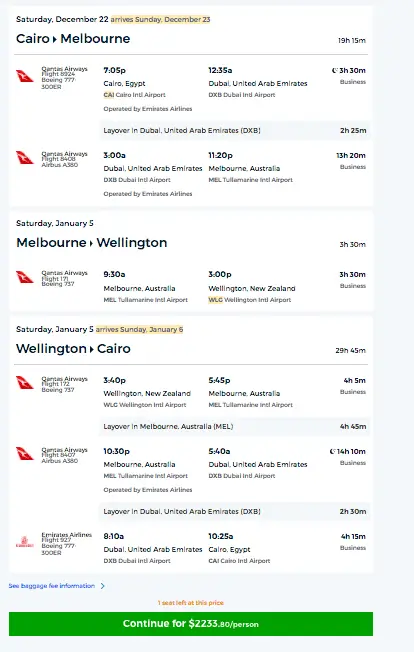Image resolution: width=414 pixels, height=652 pixels.
Task: Click highlighted WLG airport code
Action: point(215,300)
